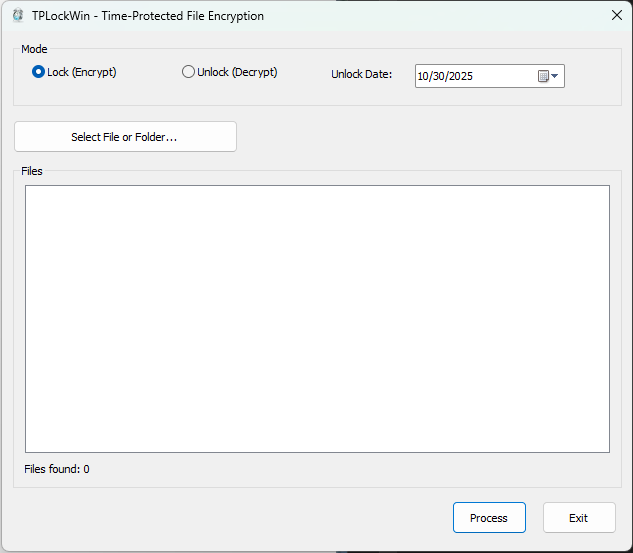This screenshot has width=633, height=553.
Task: Click the Exit button
Action: click(578, 518)
